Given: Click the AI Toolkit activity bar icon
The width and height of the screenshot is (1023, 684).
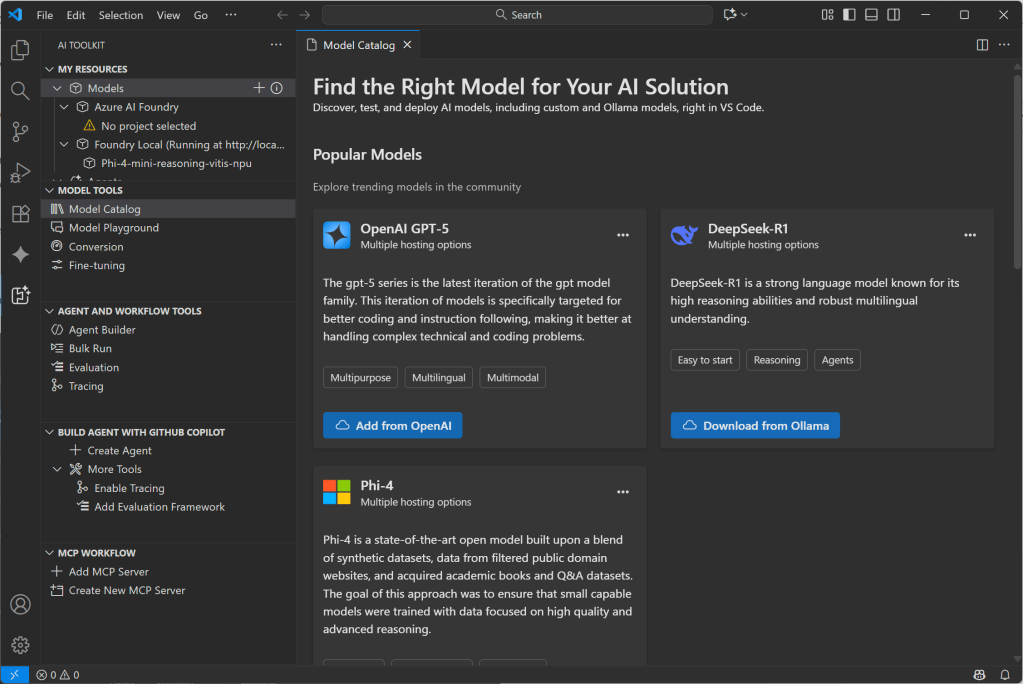Looking at the screenshot, I should tap(20, 295).
